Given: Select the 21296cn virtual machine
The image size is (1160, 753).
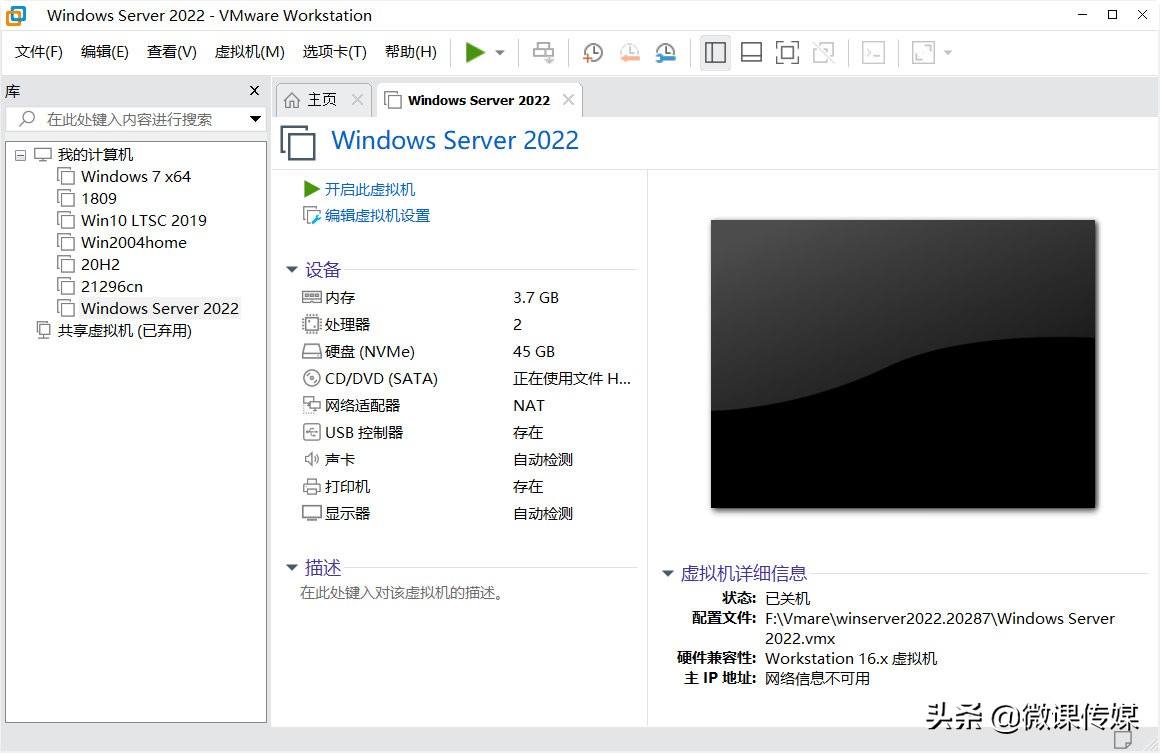Looking at the screenshot, I should click(112, 286).
